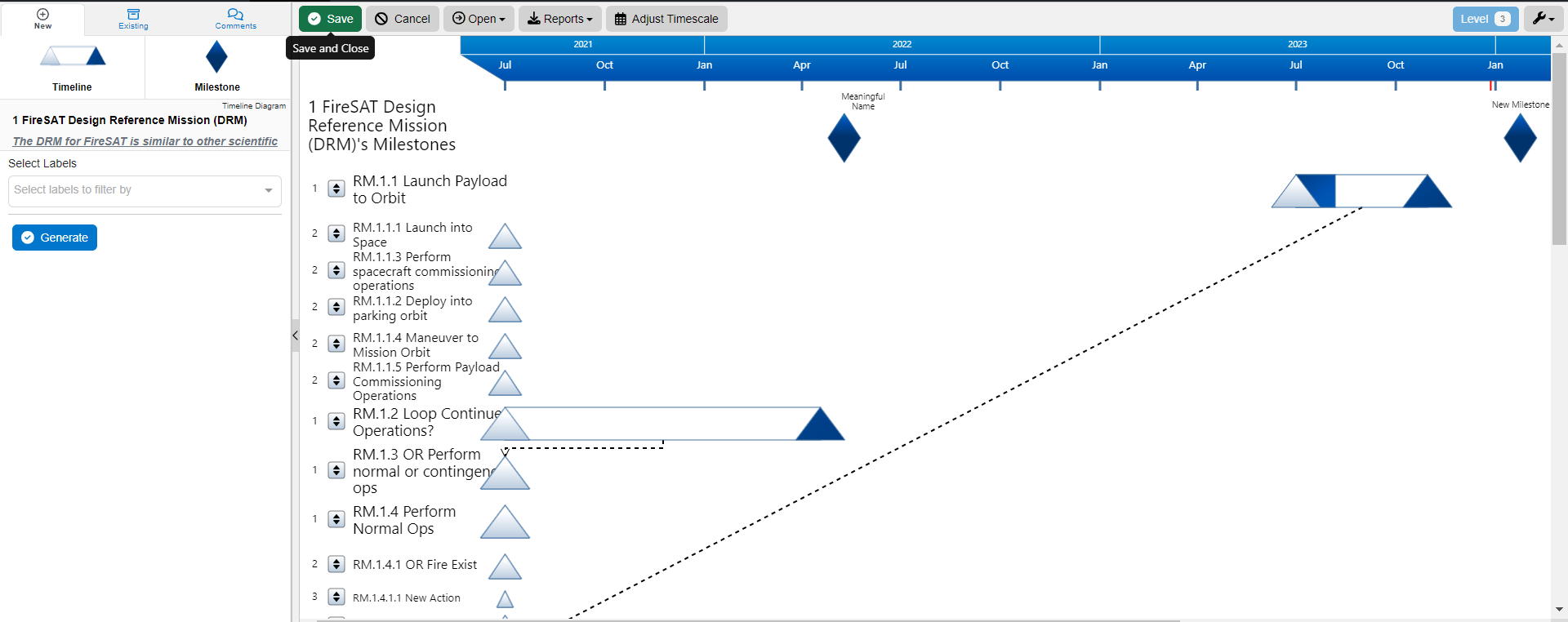Image resolution: width=1568 pixels, height=622 pixels.
Task: Click the Save button
Action: [x=330, y=19]
